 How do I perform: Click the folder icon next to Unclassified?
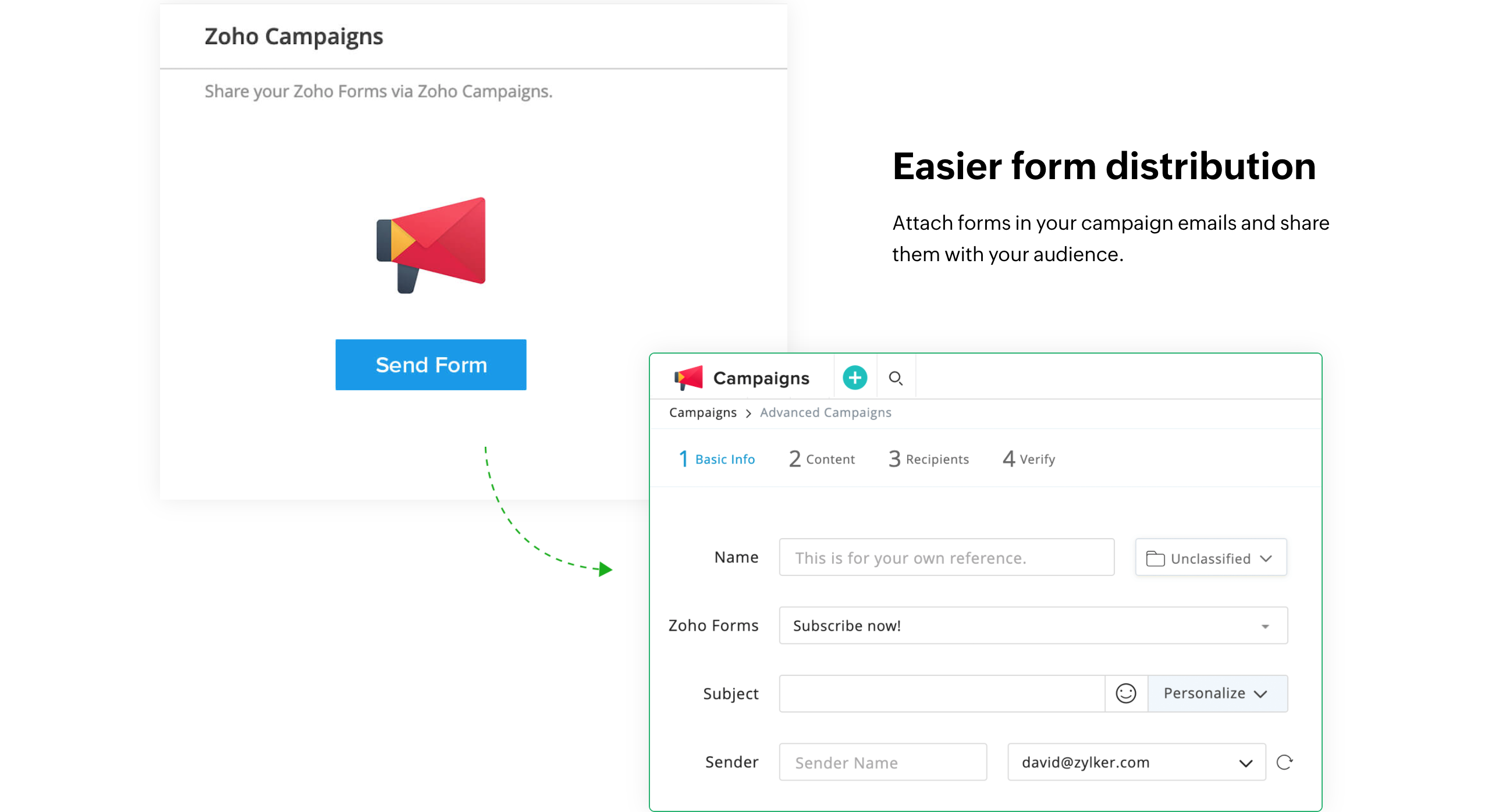coord(1155,558)
